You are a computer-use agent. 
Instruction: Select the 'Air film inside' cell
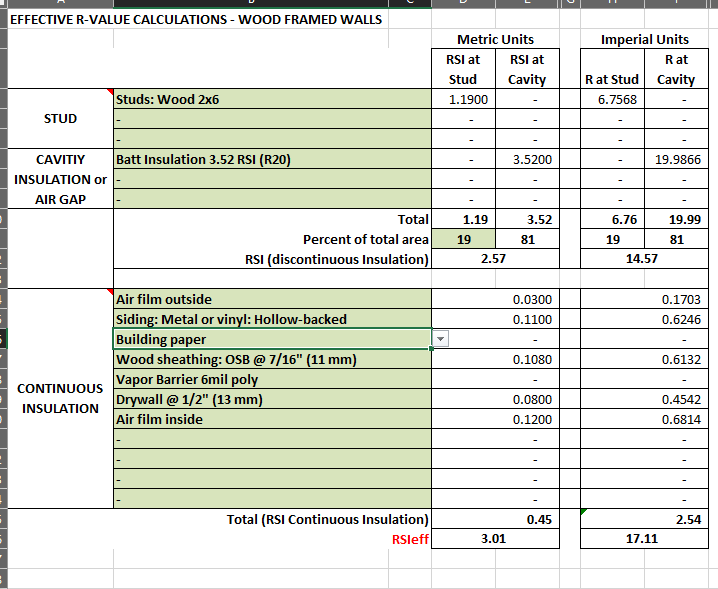pyautogui.click(x=272, y=419)
